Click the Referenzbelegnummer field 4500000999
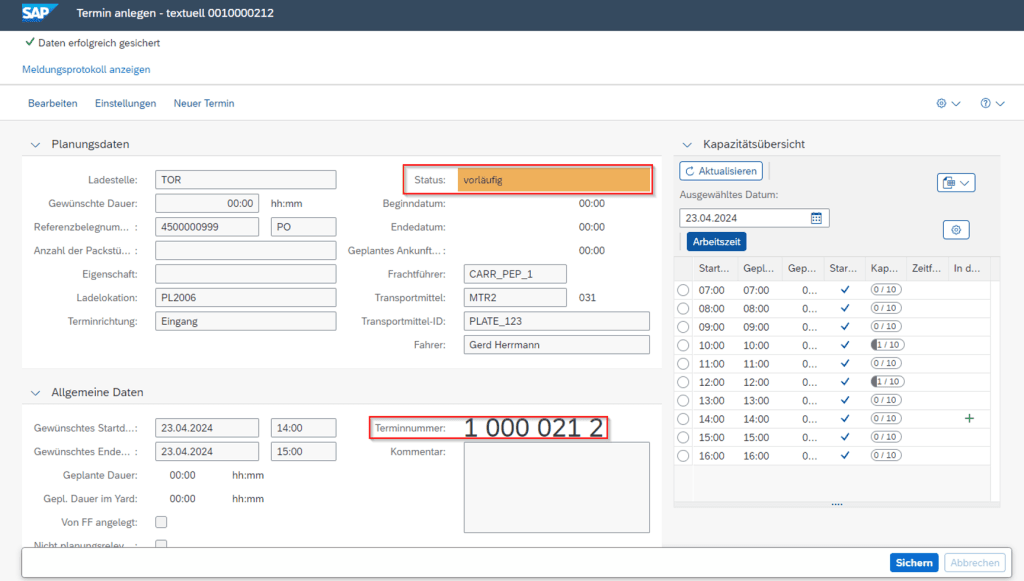Screen dimensions: 1024x581 (207, 227)
